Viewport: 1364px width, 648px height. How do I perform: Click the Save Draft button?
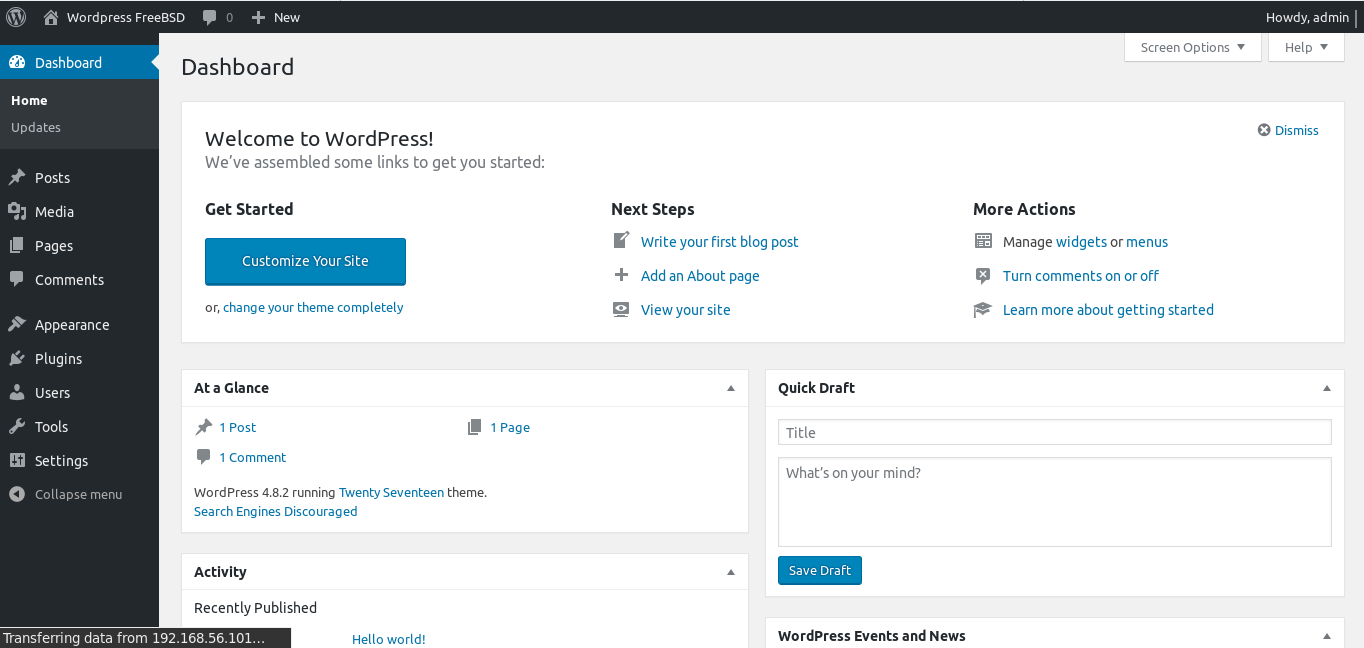[820, 570]
